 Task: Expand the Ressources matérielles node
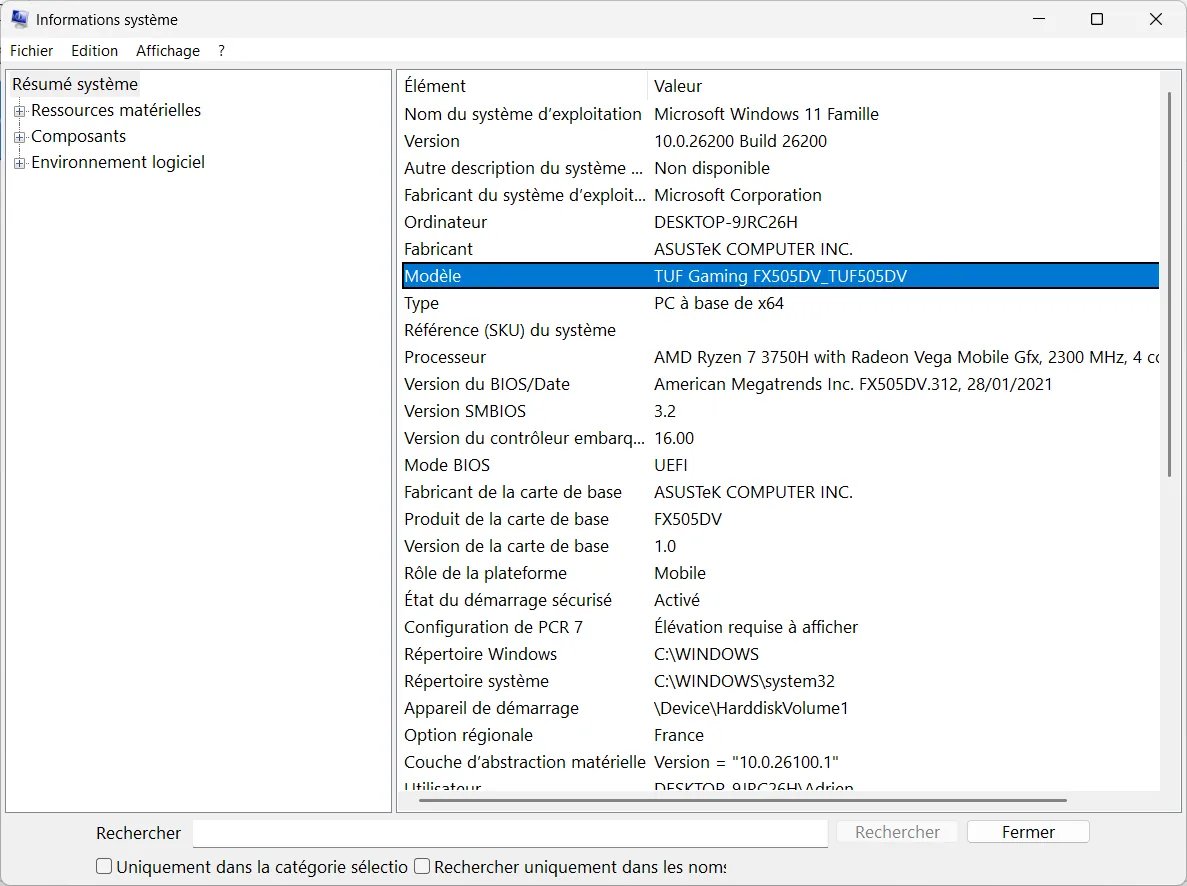tap(20, 111)
